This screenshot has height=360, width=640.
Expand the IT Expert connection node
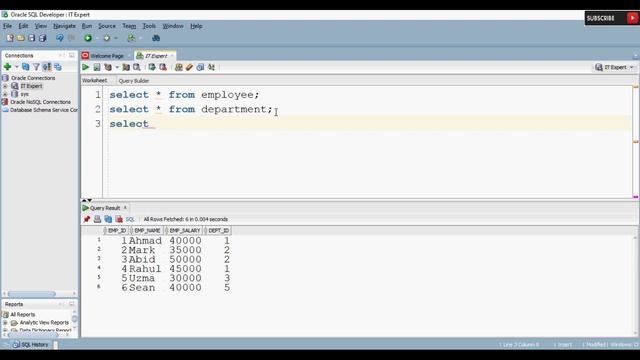pyautogui.click(x=5, y=86)
